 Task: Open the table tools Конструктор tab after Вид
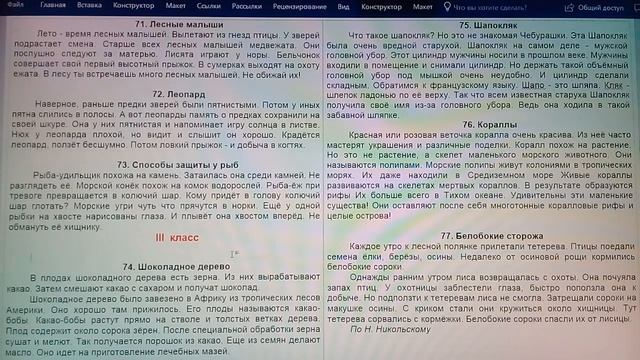click(x=381, y=7)
